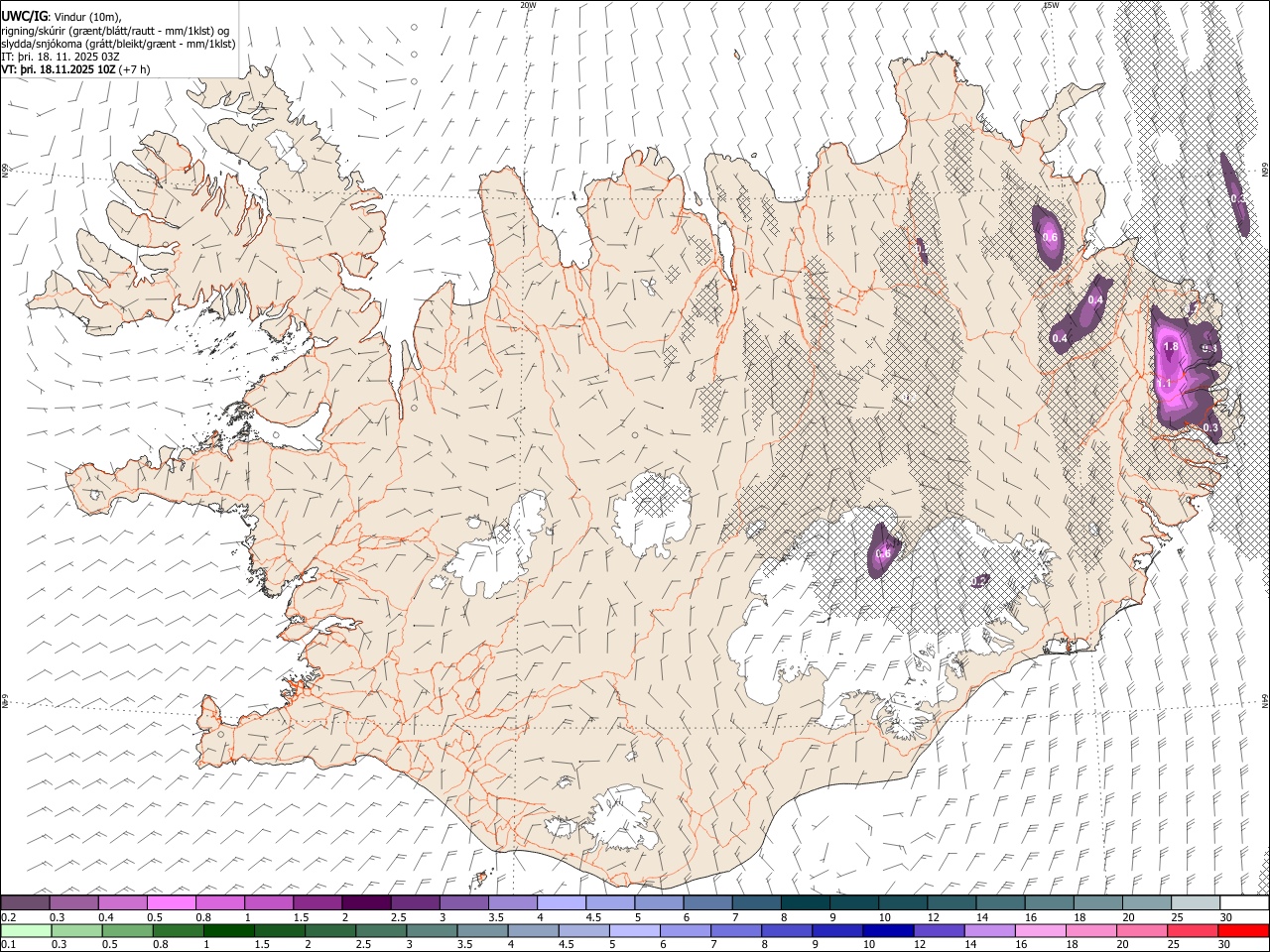
Task: Pick the violet rain-scale swatch labeled 12
Action: click(x=939, y=930)
